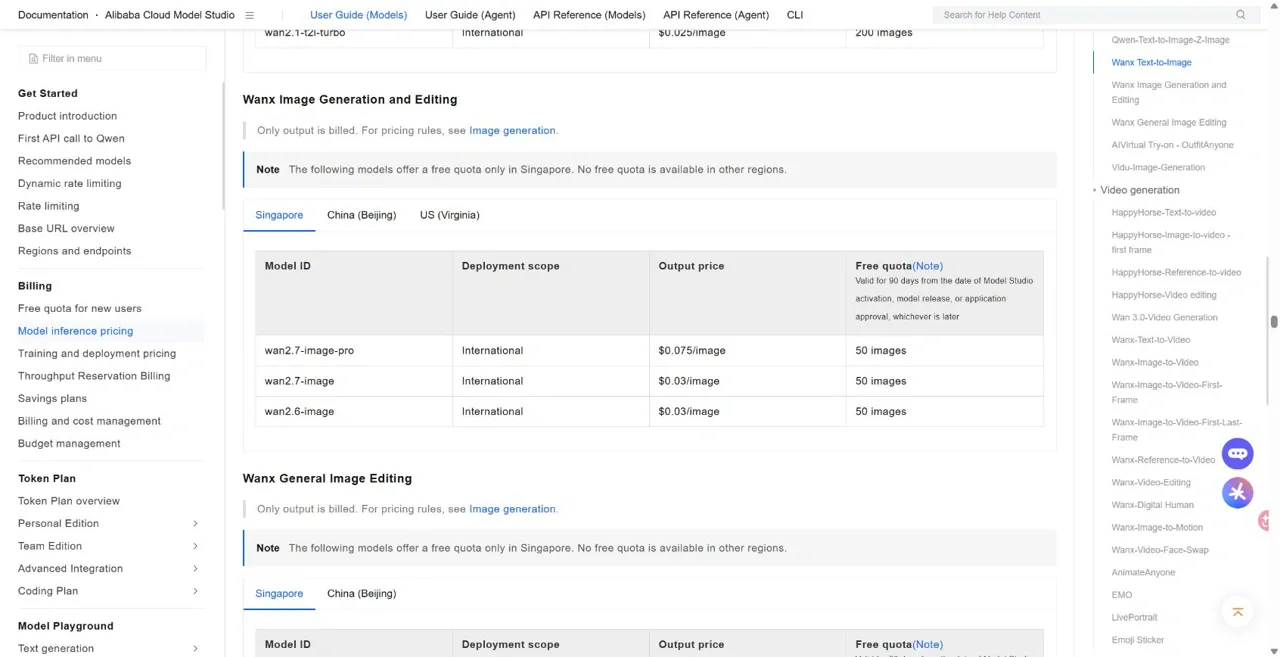
Task: Open API Reference (Models) tab
Action: (x=589, y=15)
